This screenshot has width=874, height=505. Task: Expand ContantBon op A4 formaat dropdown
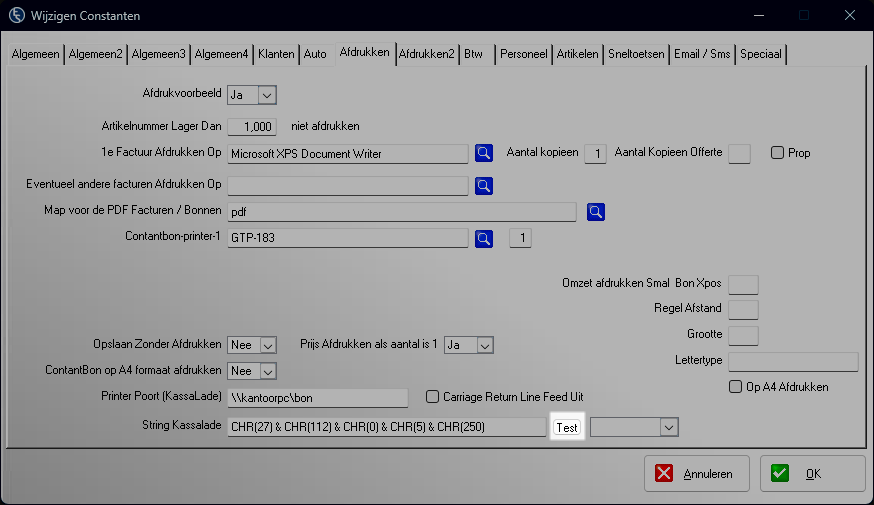pos(266,371)
